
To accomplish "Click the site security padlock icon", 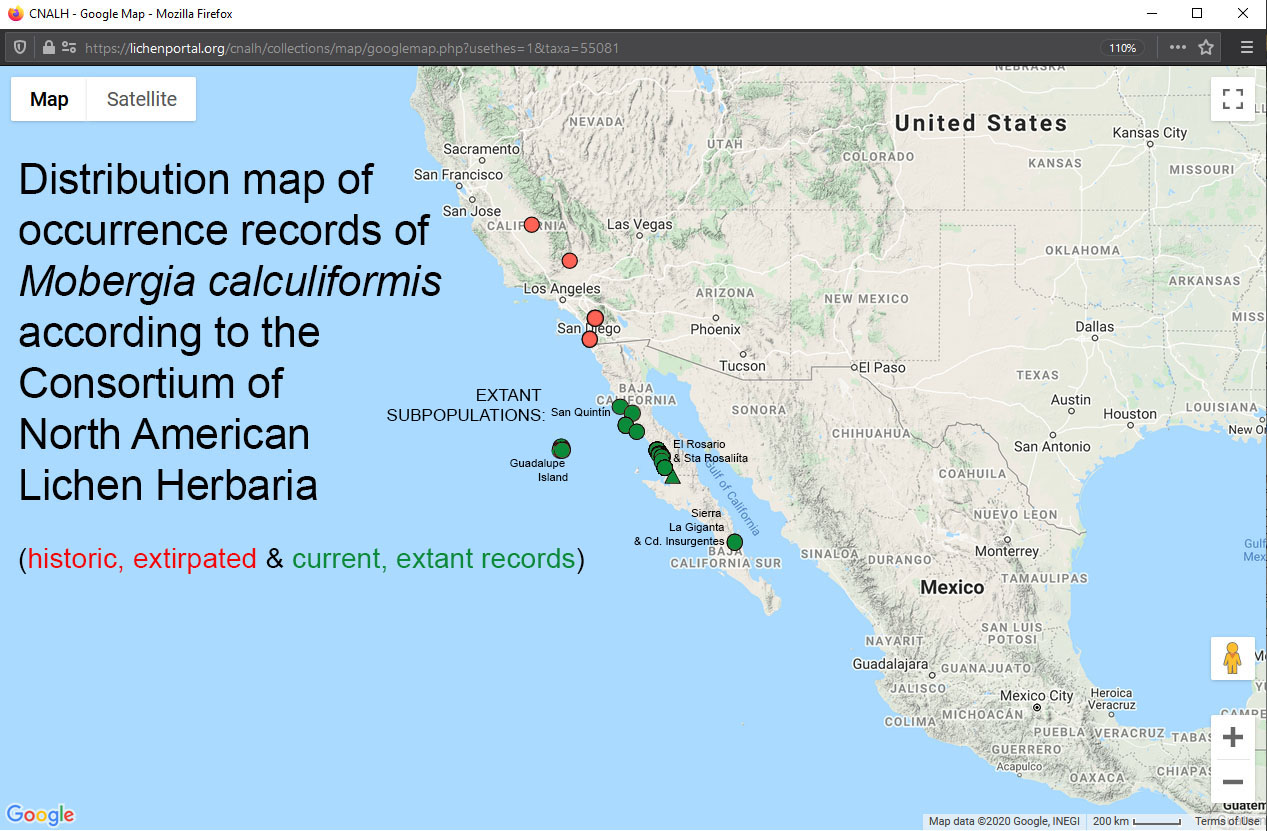I will tap(48, 47).
